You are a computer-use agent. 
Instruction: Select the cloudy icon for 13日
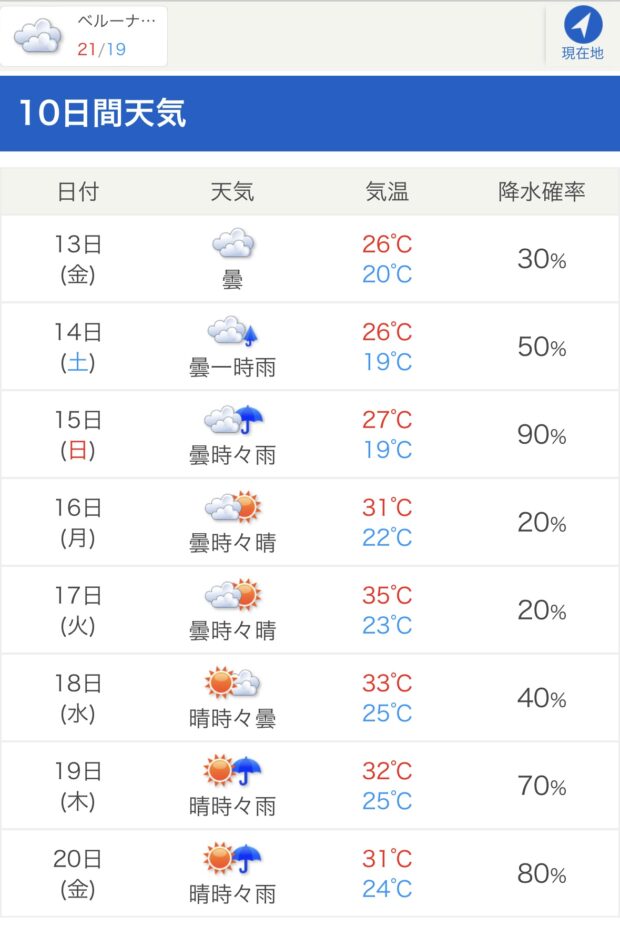pos(233,243)
